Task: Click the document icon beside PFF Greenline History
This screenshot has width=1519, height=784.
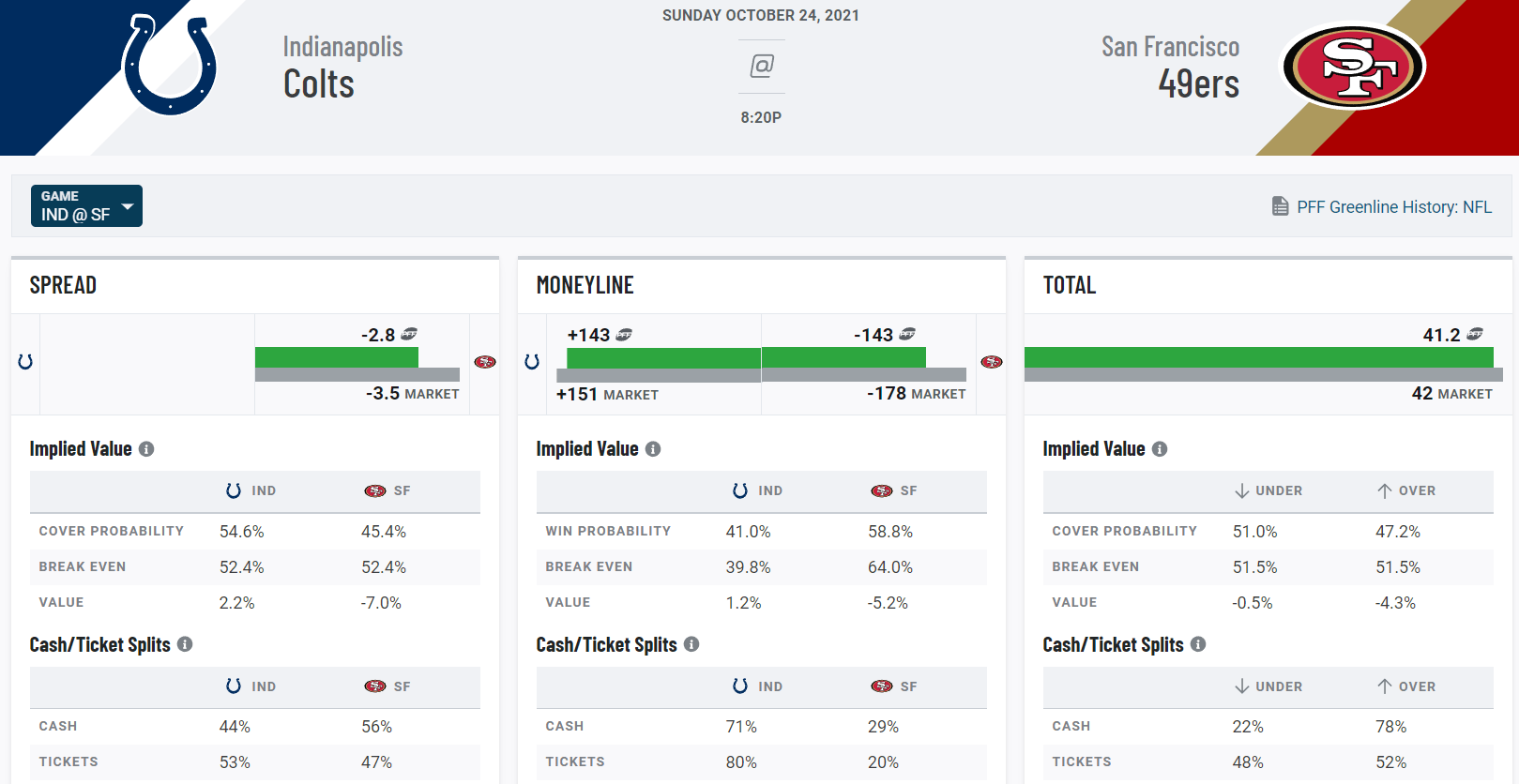Action: click(x=1280, y=206)
